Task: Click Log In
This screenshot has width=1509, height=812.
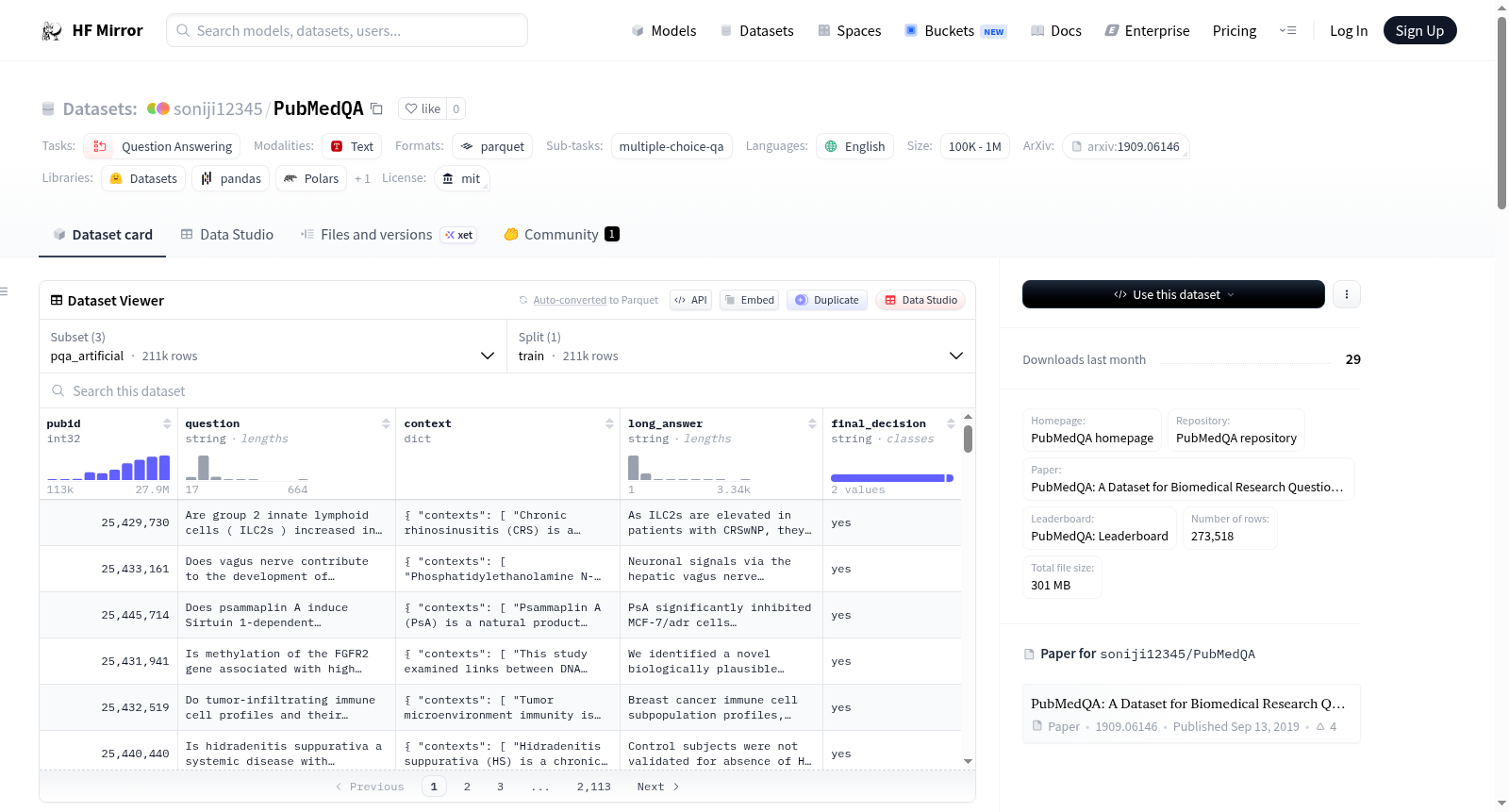Action: [1349, 31]
